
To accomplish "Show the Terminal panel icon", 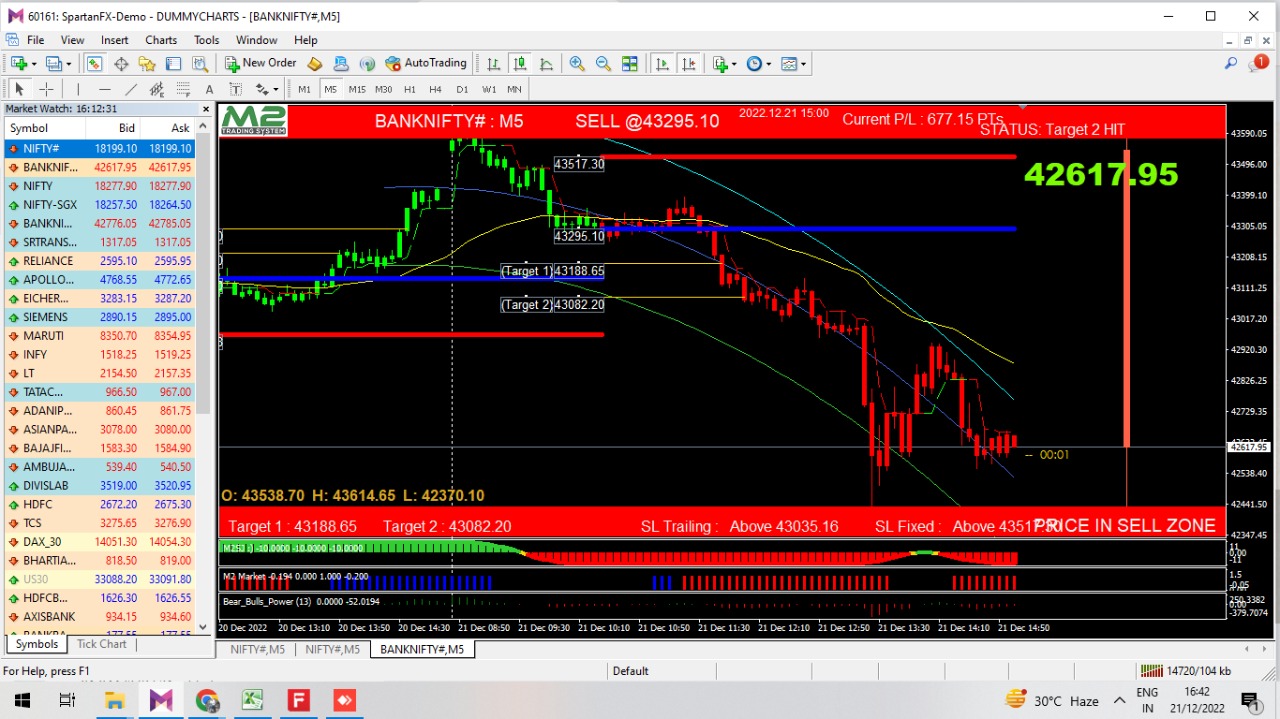I will [173, 63].
